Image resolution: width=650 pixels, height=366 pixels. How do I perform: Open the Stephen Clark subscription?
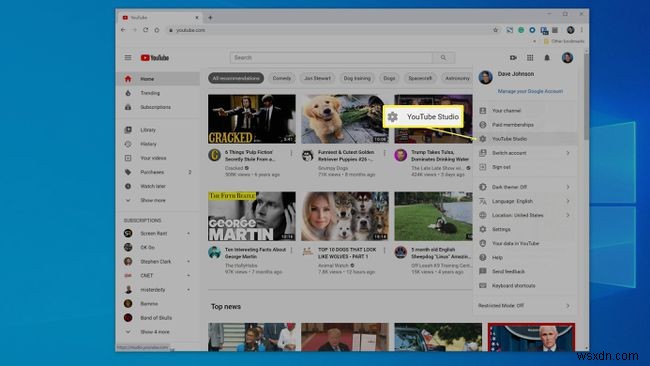[x=158, y=262]
